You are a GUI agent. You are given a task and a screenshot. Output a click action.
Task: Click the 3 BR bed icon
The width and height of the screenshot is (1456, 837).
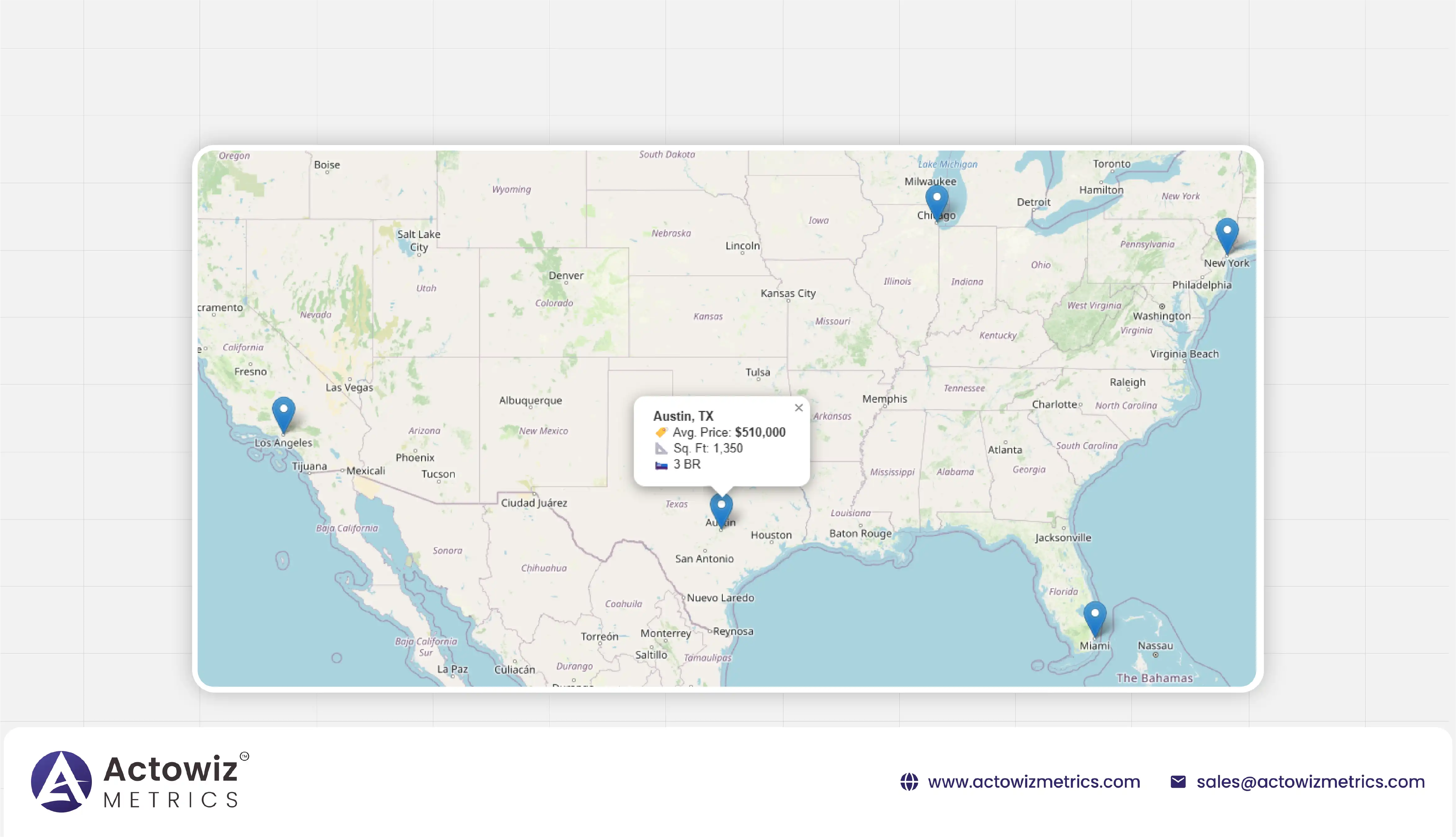[661, 464]
